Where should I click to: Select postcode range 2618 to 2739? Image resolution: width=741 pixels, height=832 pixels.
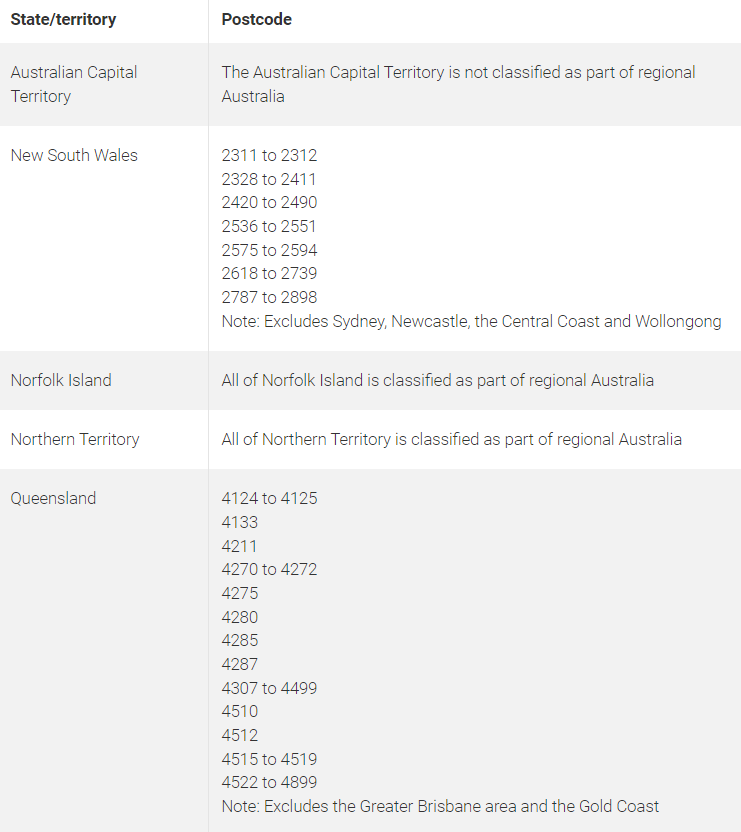[x=269, y=273]
